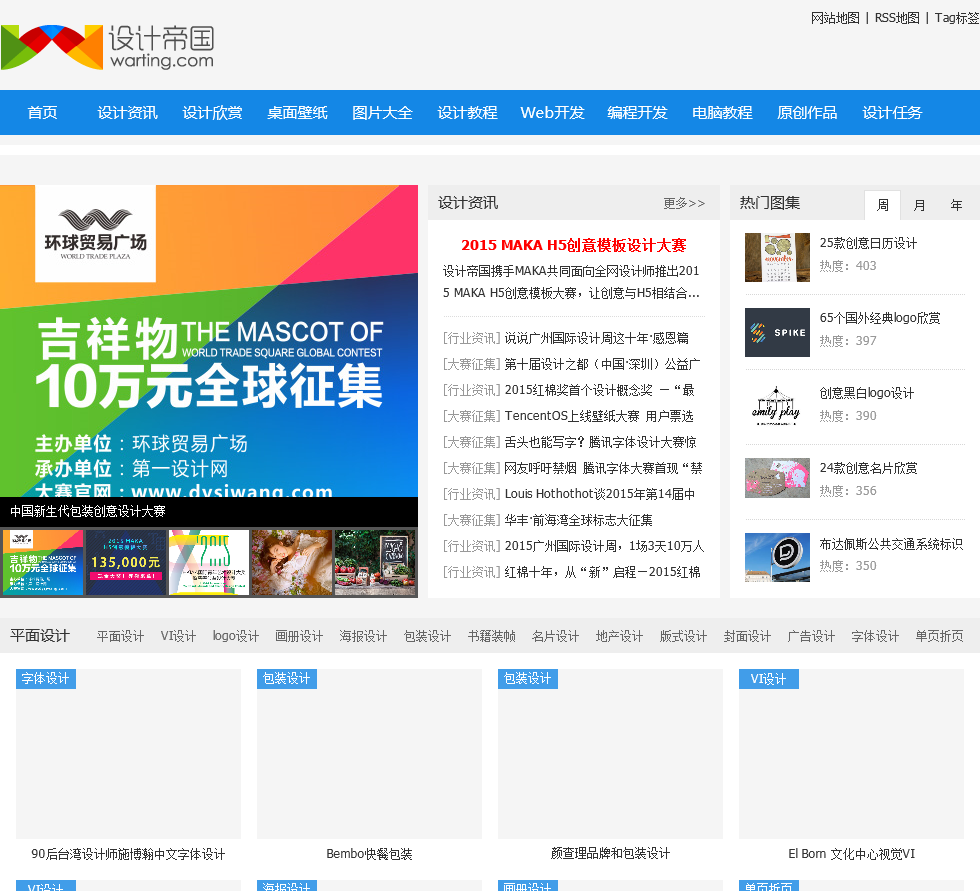Click the 25款创意日历设计 thumbnail image

click(x=777, y=257)
